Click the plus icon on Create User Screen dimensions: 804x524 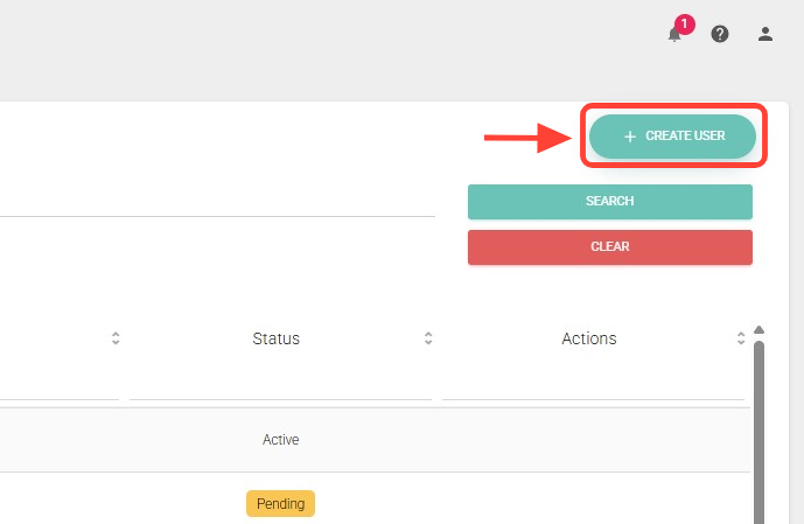630,136
